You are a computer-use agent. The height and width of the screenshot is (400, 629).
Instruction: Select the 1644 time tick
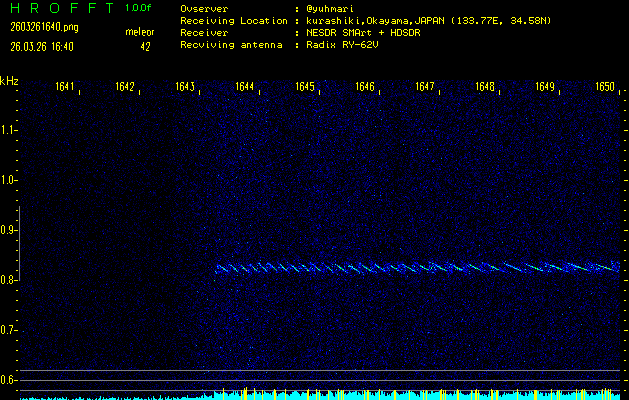pos(244,87)
